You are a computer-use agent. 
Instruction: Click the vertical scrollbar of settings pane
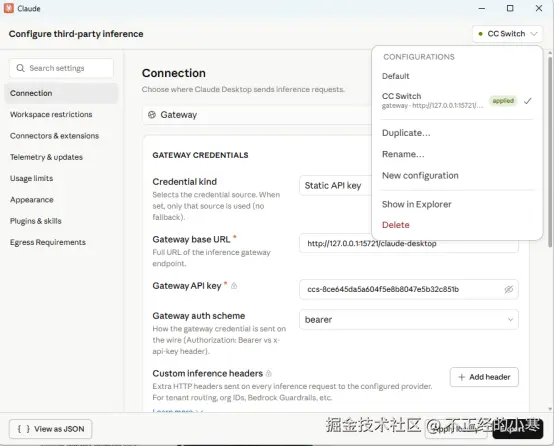point(549,152)
